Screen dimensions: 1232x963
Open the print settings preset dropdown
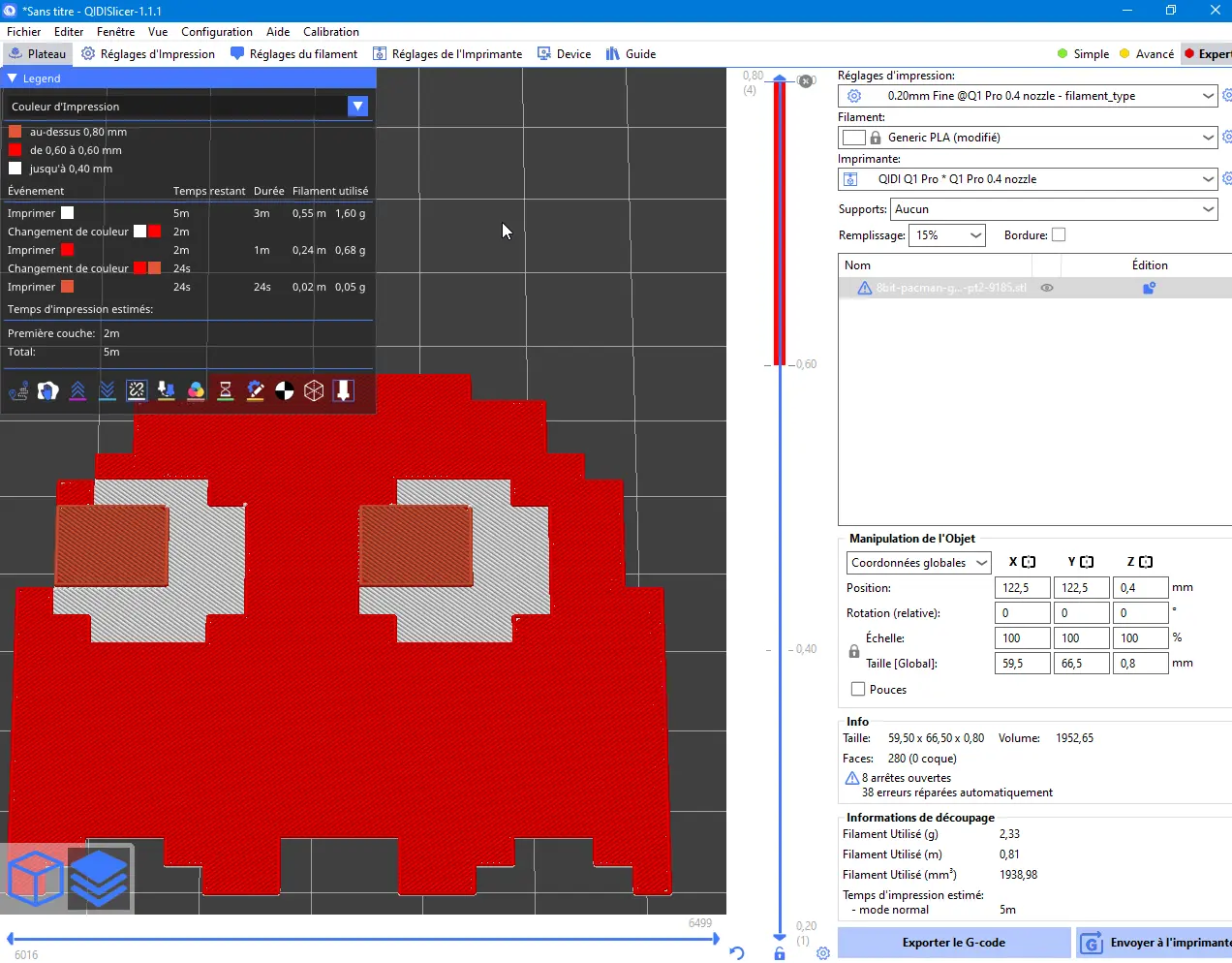tap(1028, 96)
